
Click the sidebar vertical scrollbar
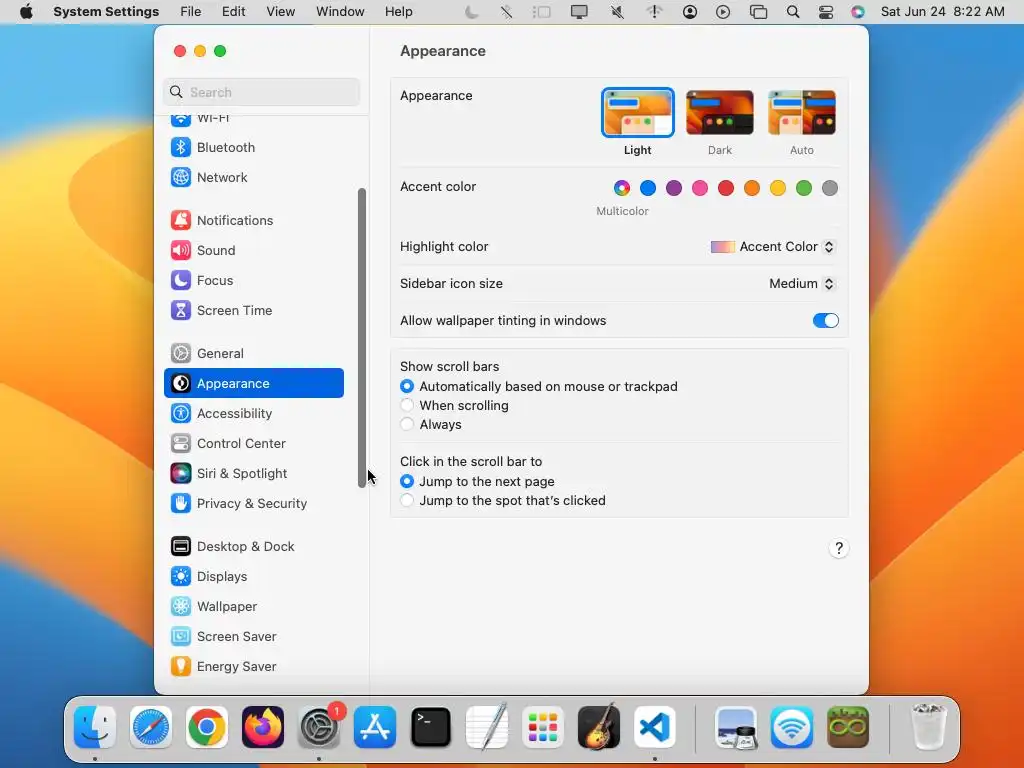pos(362,338)
